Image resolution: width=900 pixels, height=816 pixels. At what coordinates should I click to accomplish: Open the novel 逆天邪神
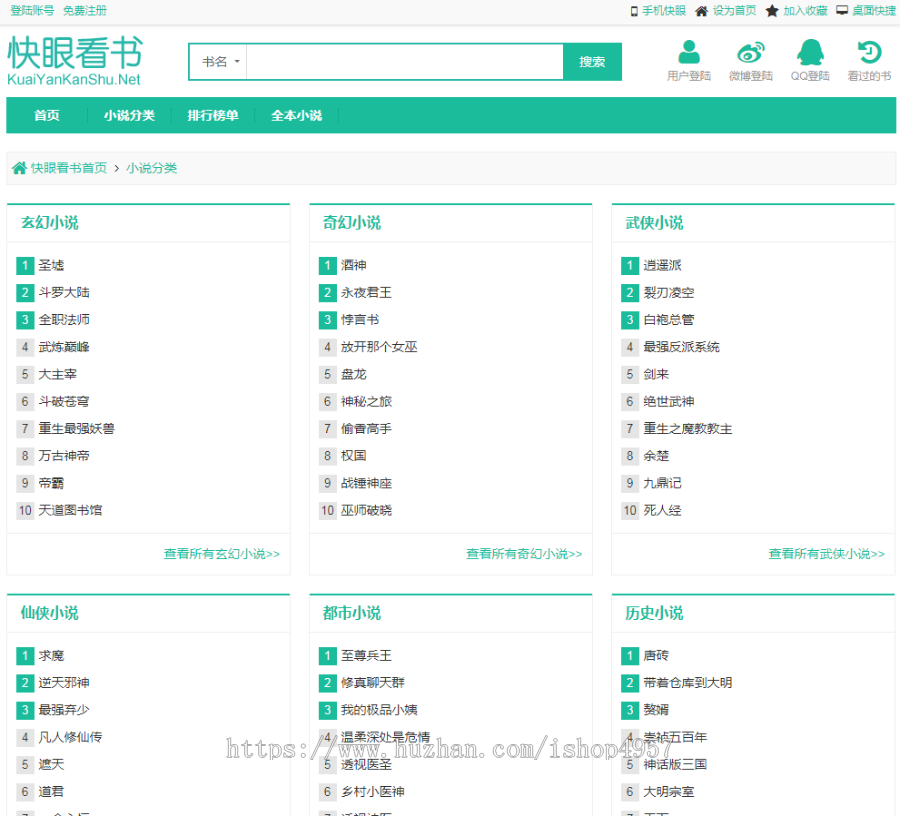[x=64, y=683]
